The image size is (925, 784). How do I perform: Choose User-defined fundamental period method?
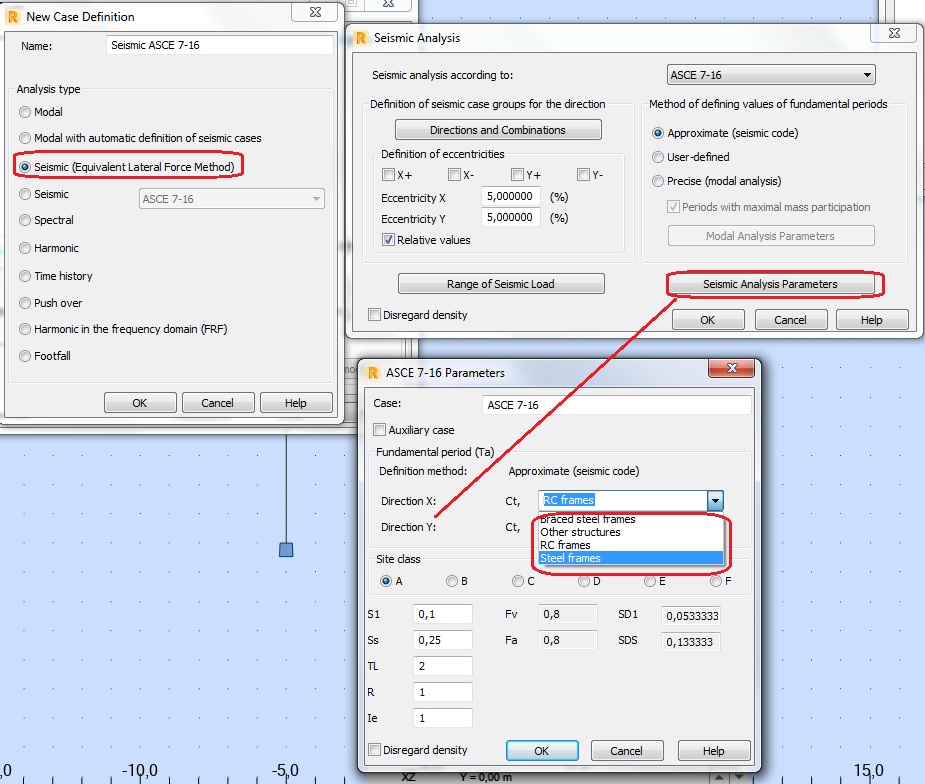click(x=655, y=155)
